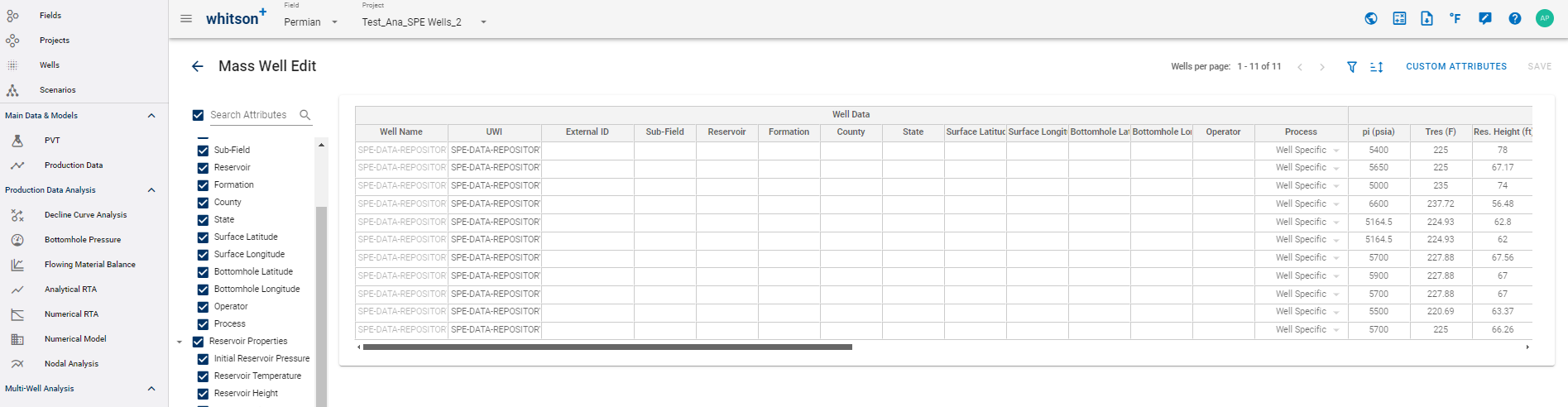Click the CUSTOM ATTRIBUTES button
Viewport: 1568px width, 407px height.
tap(1455, 66)
